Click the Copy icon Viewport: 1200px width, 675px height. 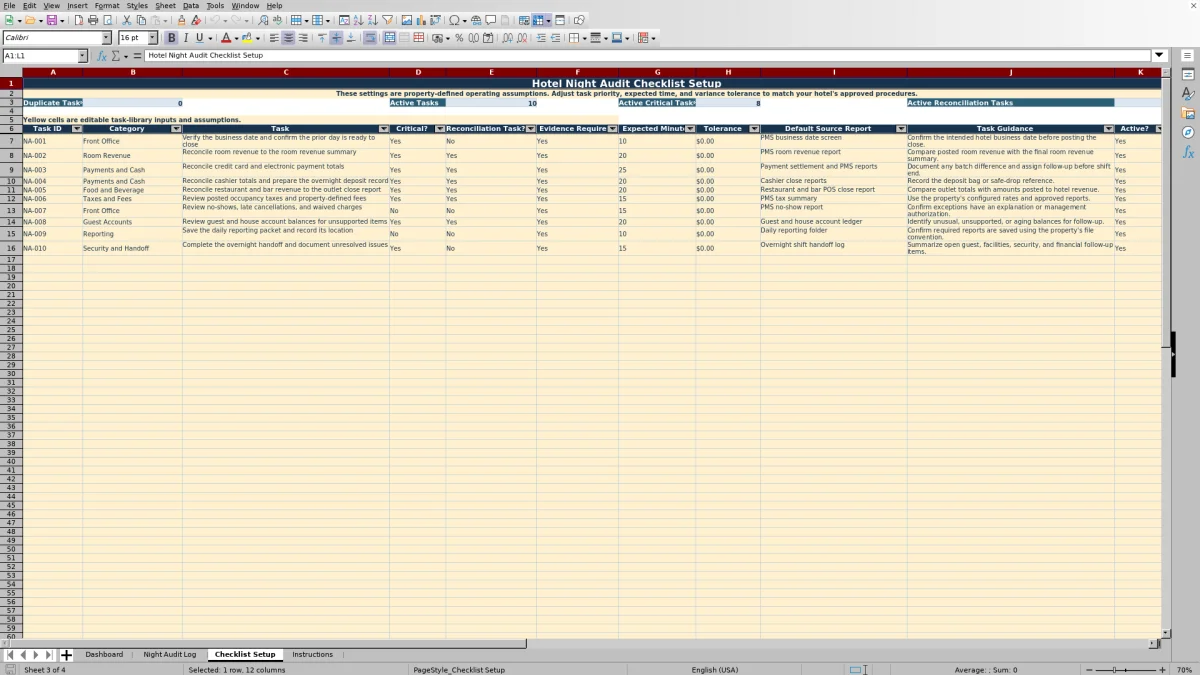141,20
